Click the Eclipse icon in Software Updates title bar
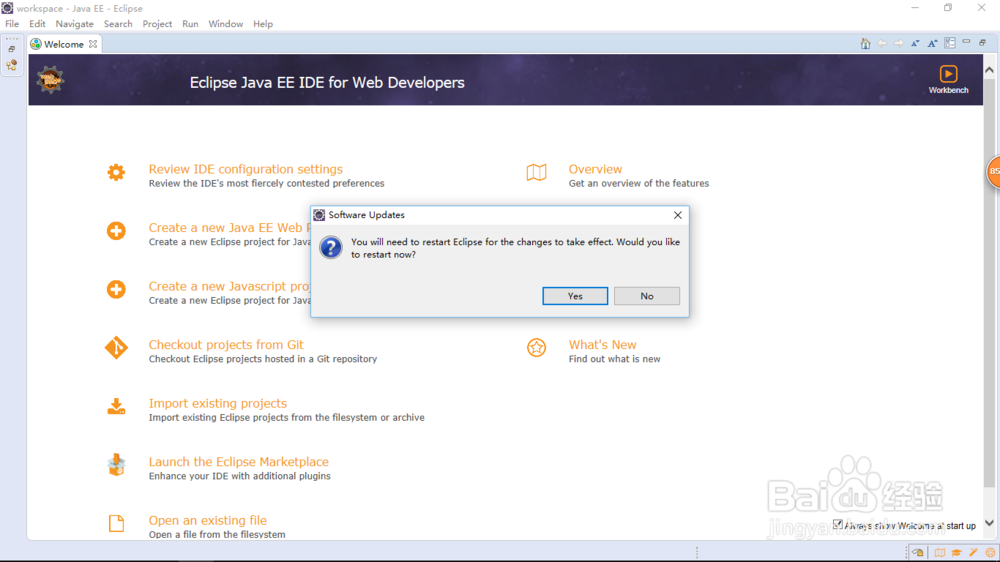Viewport: 1000px width, 562px height. point(319,215)
